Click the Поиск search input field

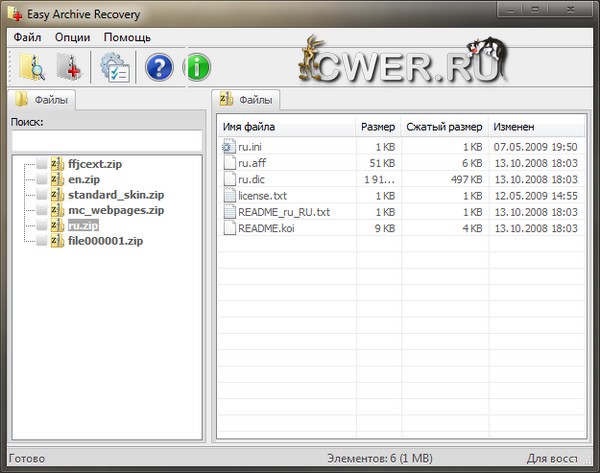click(x=106, y=141)
